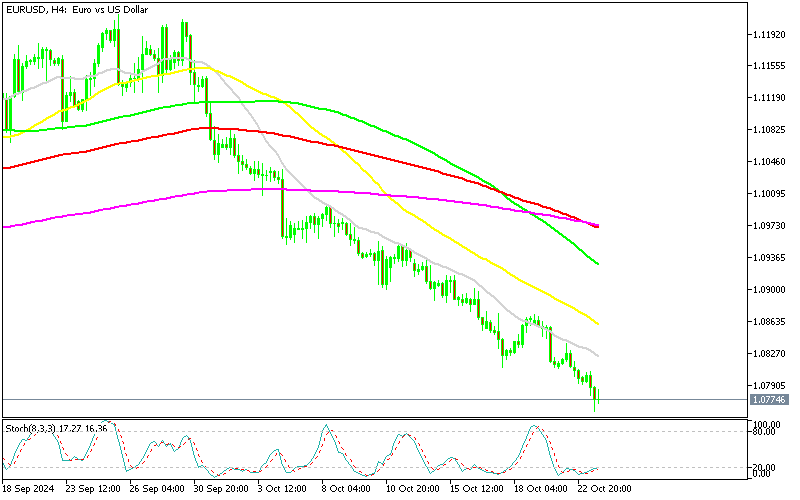Click the 1.08270 price axis label
Viewport: 800px width, 500px height.
tap(768, 354)
